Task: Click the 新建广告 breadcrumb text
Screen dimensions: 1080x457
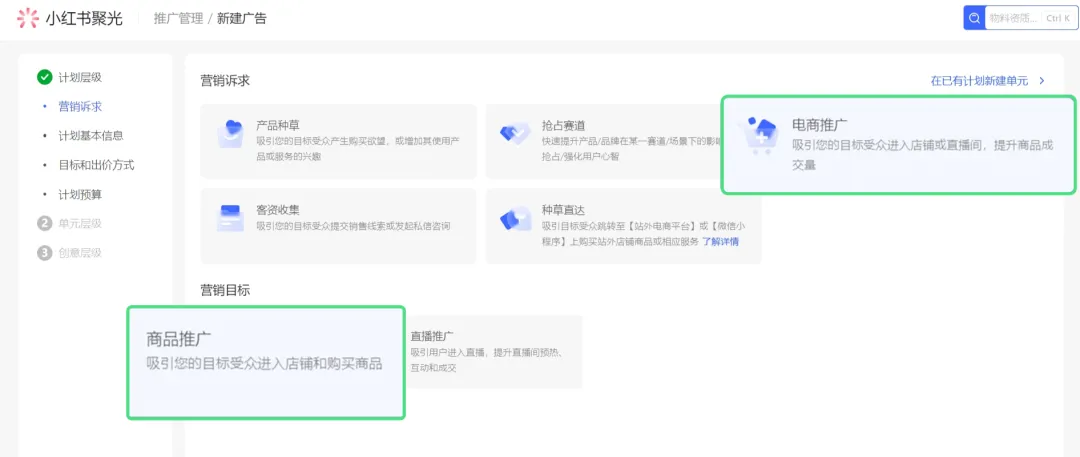Action: point(242,19)
